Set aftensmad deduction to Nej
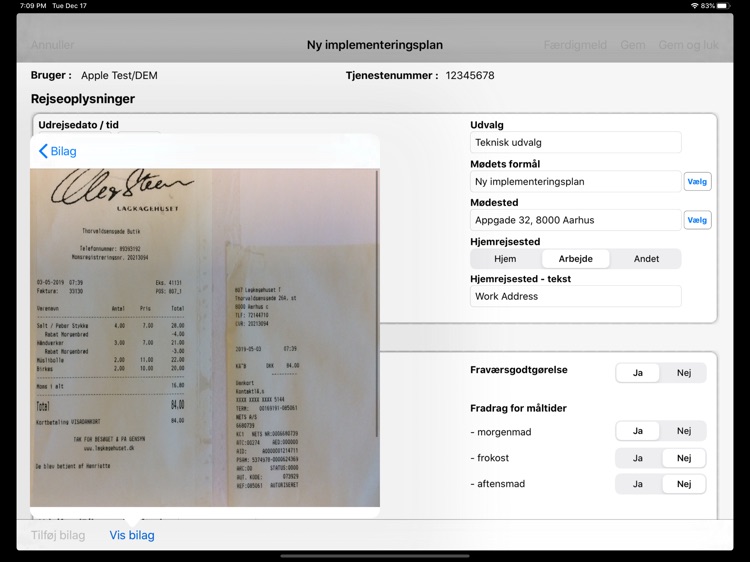The height and width of the screenshot is (562, 750). click(x=684, y=484)
